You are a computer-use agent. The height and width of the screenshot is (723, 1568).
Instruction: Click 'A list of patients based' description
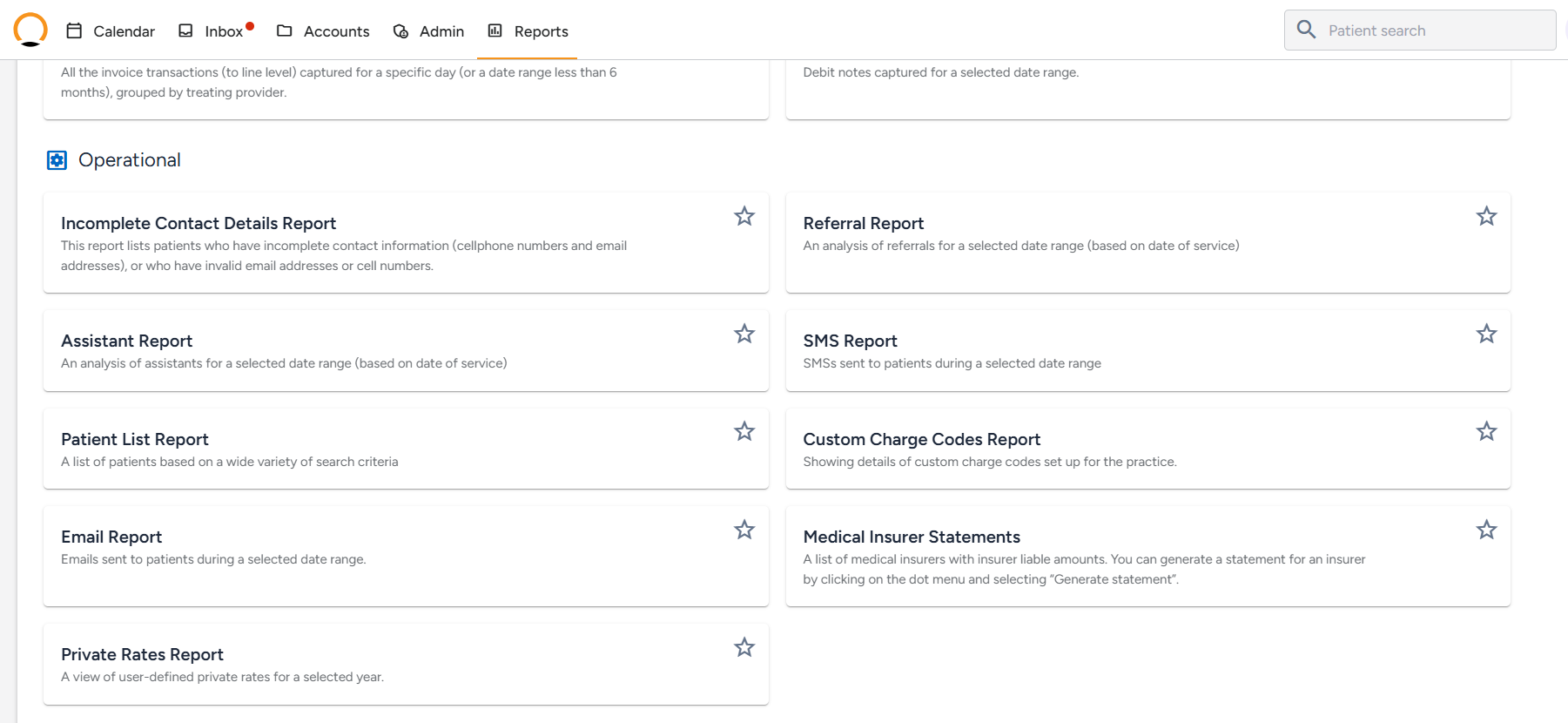pyautogui.click(x=230, y=462)
